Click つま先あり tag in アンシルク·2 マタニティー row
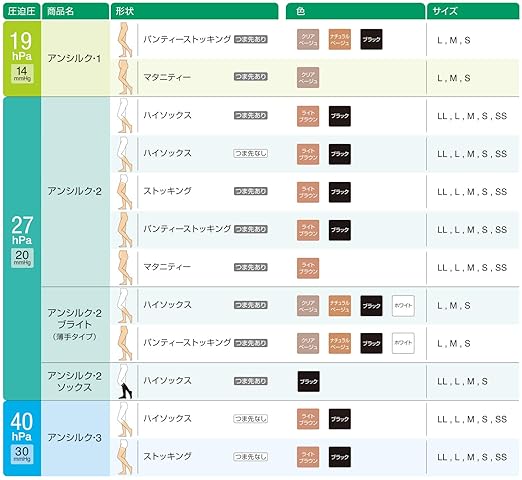522x480 pixels. click(251, 267)
